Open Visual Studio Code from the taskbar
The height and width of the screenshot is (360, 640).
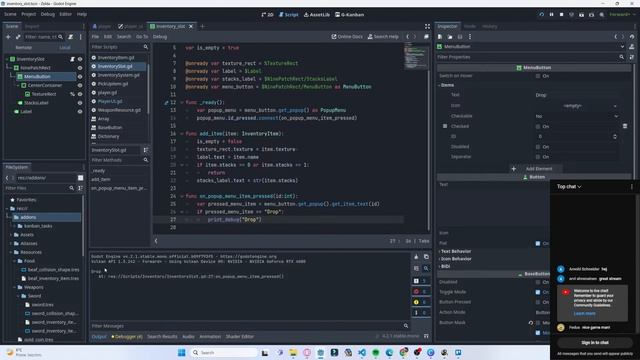(x=362, y=353)
